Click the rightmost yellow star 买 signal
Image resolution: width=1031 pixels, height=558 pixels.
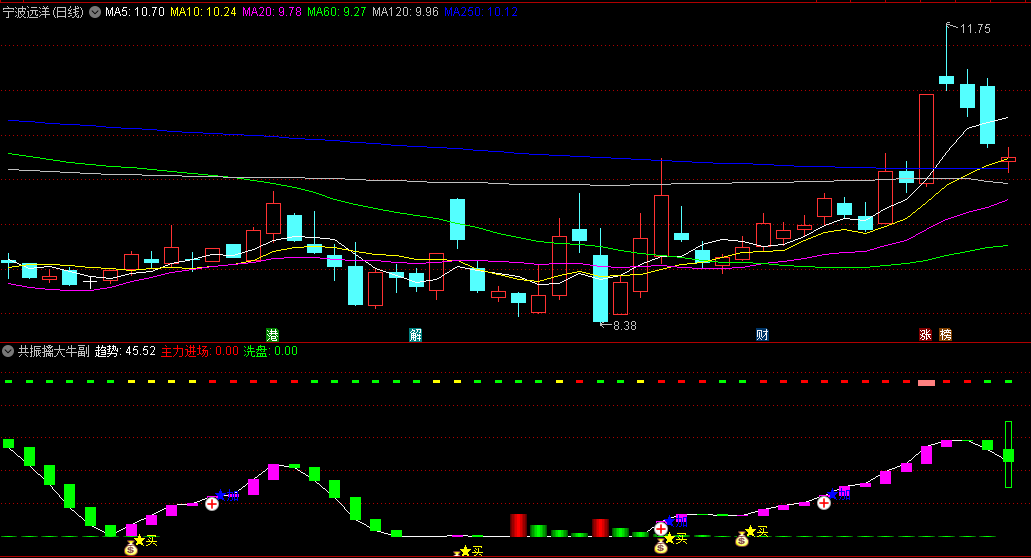click(757, 531)
